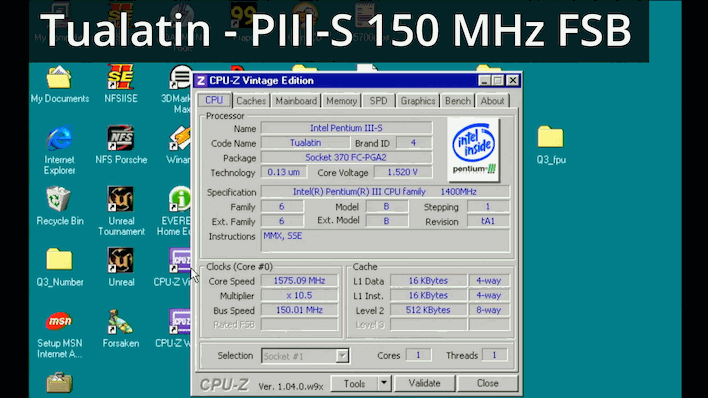Click the Multiplier value x 10.5
The height and width of the screenshot is (398, 708).
pos(299,295)
